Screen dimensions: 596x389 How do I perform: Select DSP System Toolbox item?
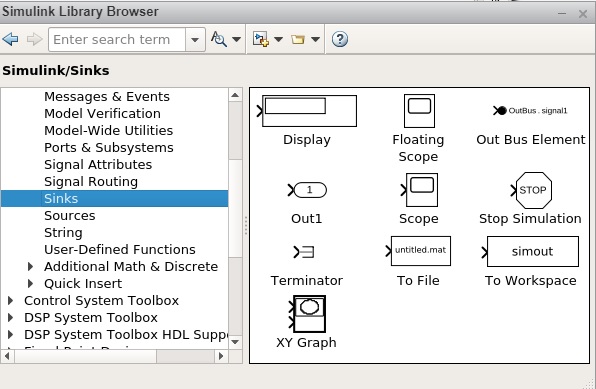coord(90,318)
